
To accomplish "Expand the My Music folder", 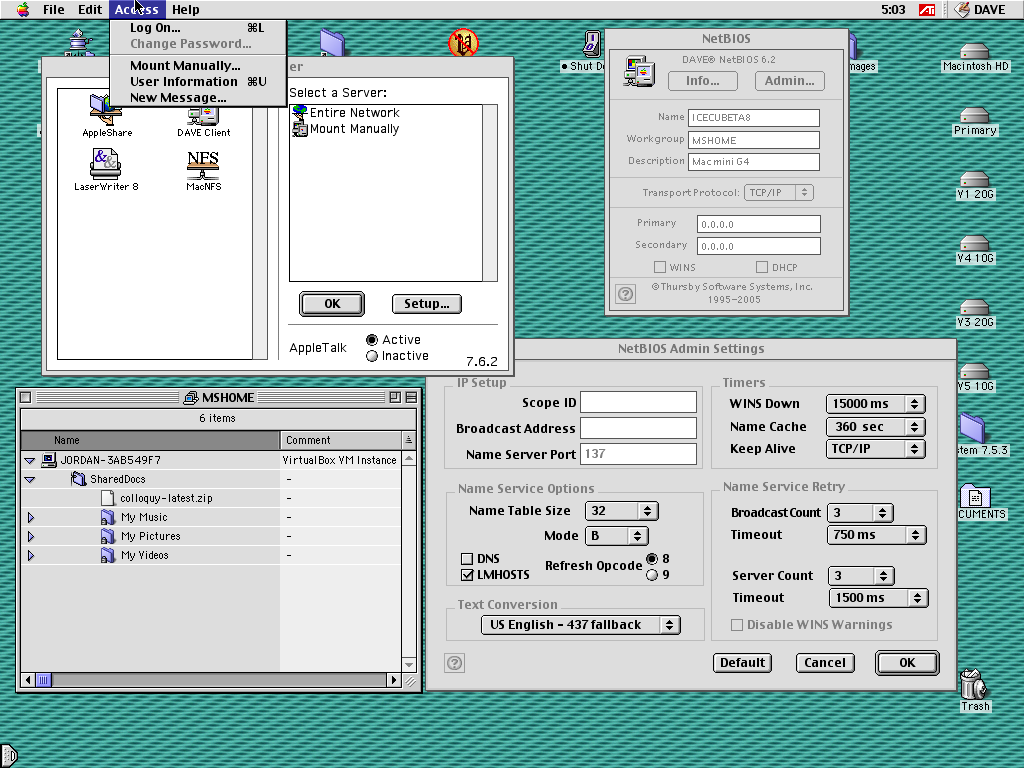I will coord(31,518).
